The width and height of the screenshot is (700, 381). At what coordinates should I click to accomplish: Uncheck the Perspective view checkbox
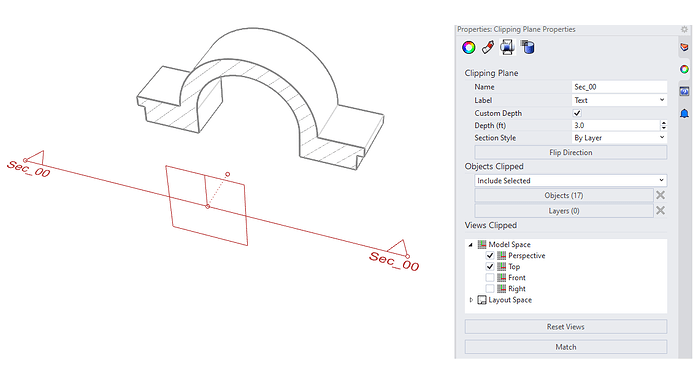490,255
